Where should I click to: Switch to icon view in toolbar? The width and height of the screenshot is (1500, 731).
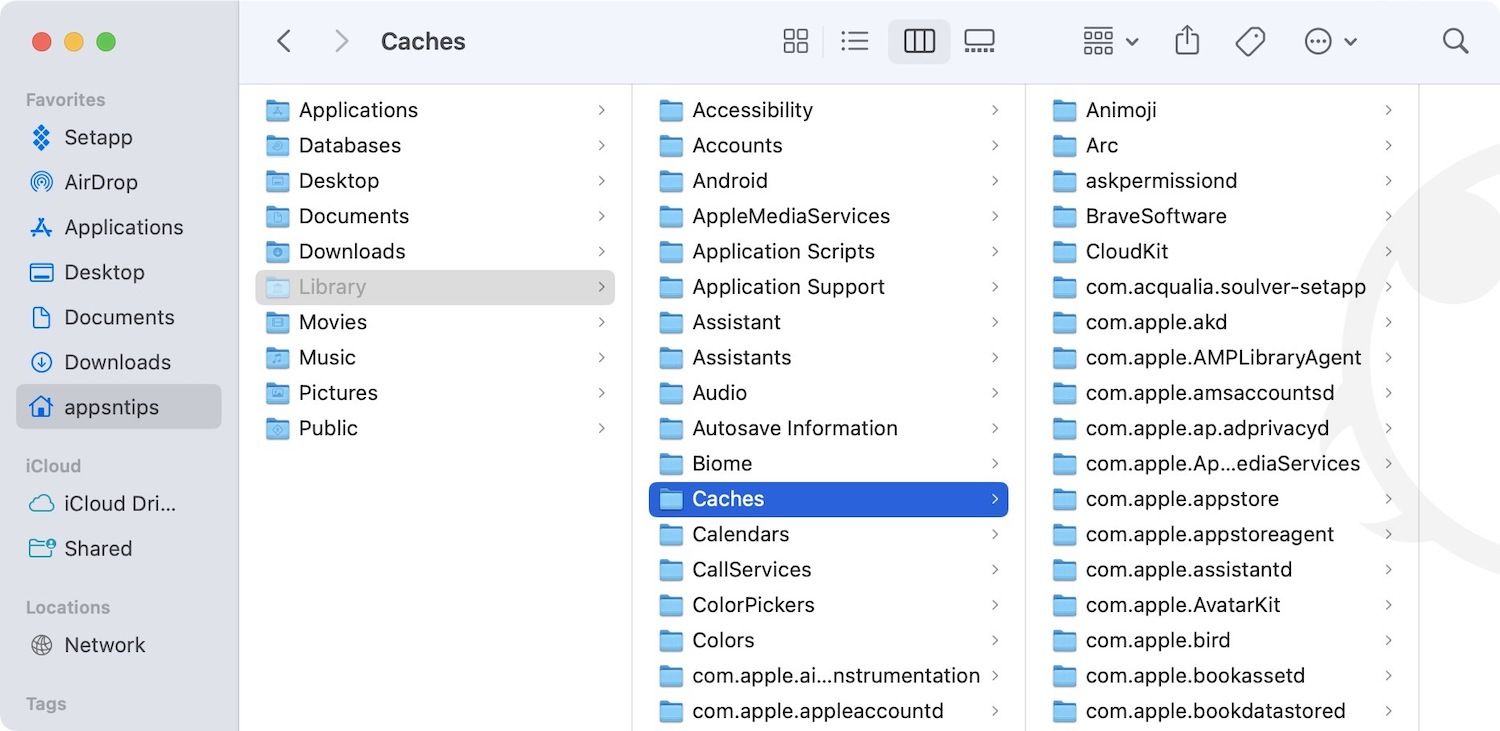coord(795,41)
